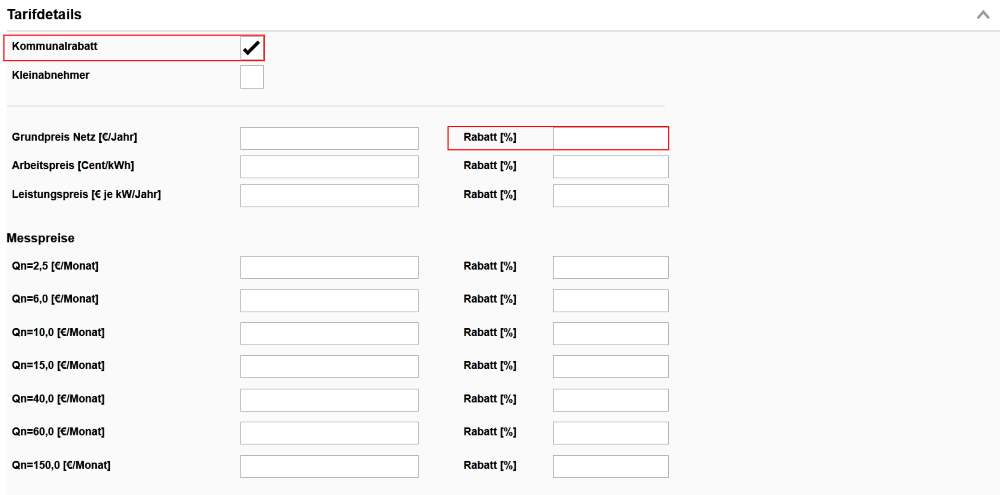Screen dimensions: 1000x495
Task: Uncheck the Kommunalrabatt checkbox
Action: pos(251,48)
